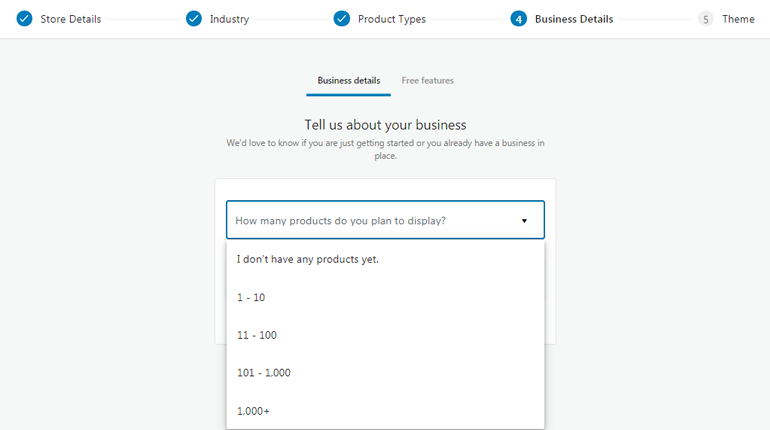The image size is (770, 430).
Task: Jump to the Theme step label
Action: (x=738, y=19)
